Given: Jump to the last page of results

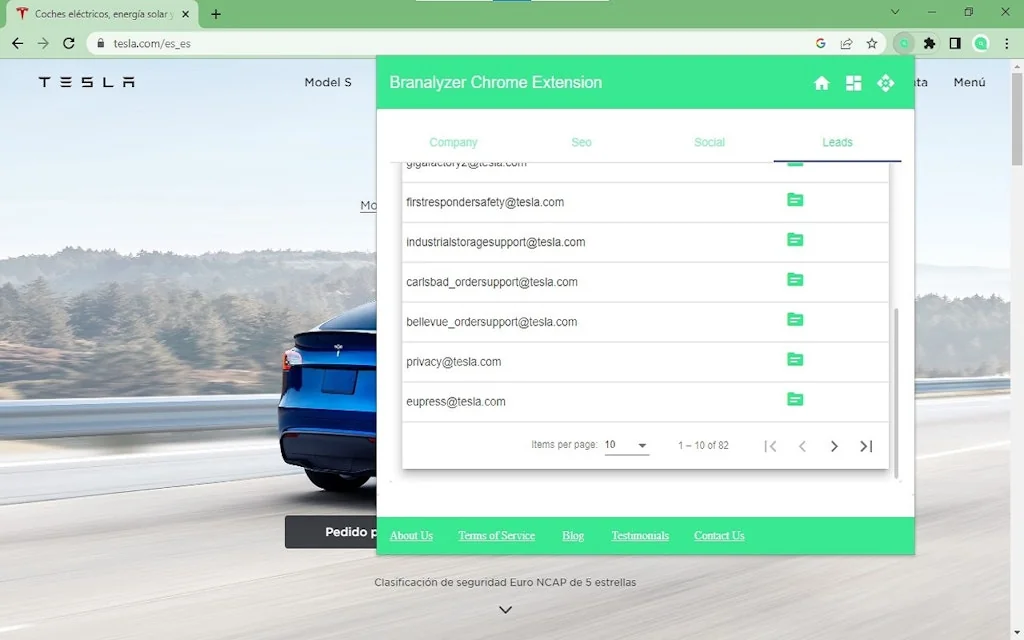Looking at the screenshot, I should click(x=865, y=446).
